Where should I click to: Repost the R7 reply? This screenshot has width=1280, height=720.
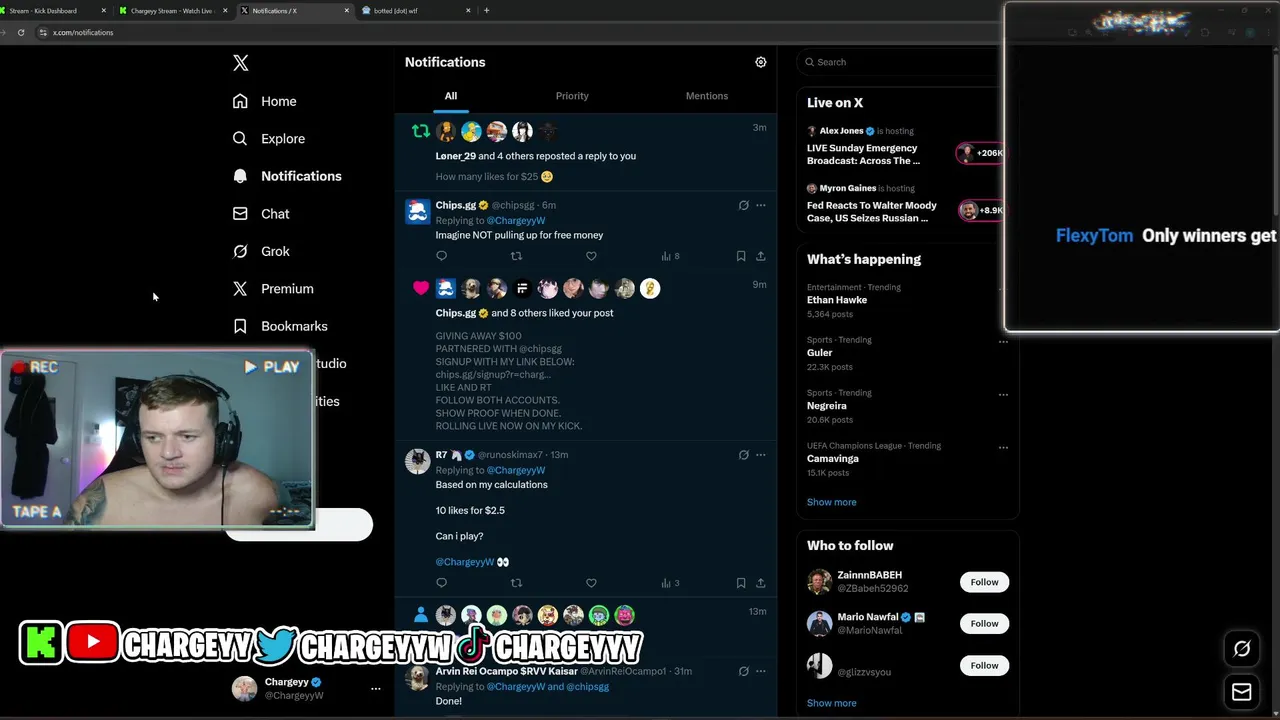pyautogui.click(x=516, y=583)
